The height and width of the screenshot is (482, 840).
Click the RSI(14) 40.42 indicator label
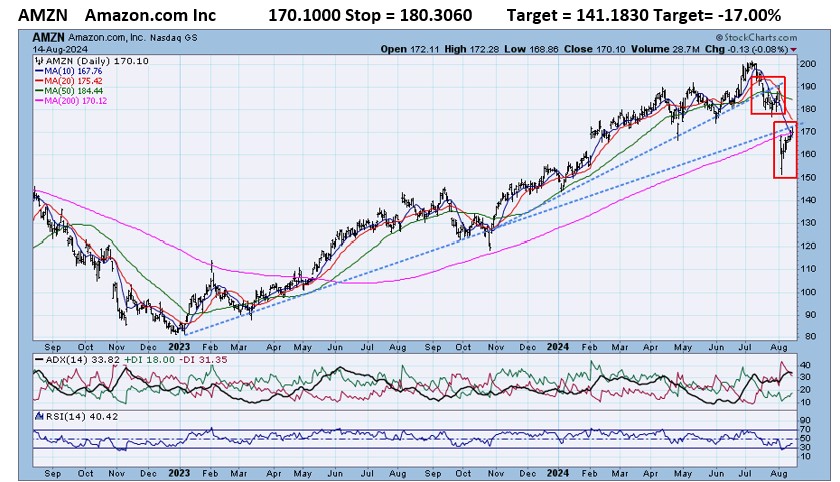[x=81, y=416]
